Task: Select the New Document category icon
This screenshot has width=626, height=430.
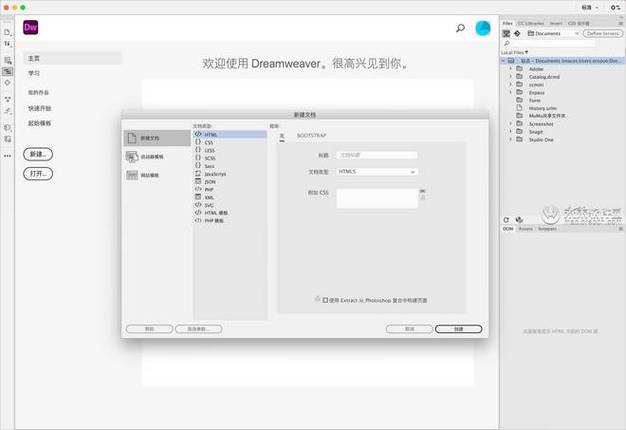Action: tap(132, 138)
